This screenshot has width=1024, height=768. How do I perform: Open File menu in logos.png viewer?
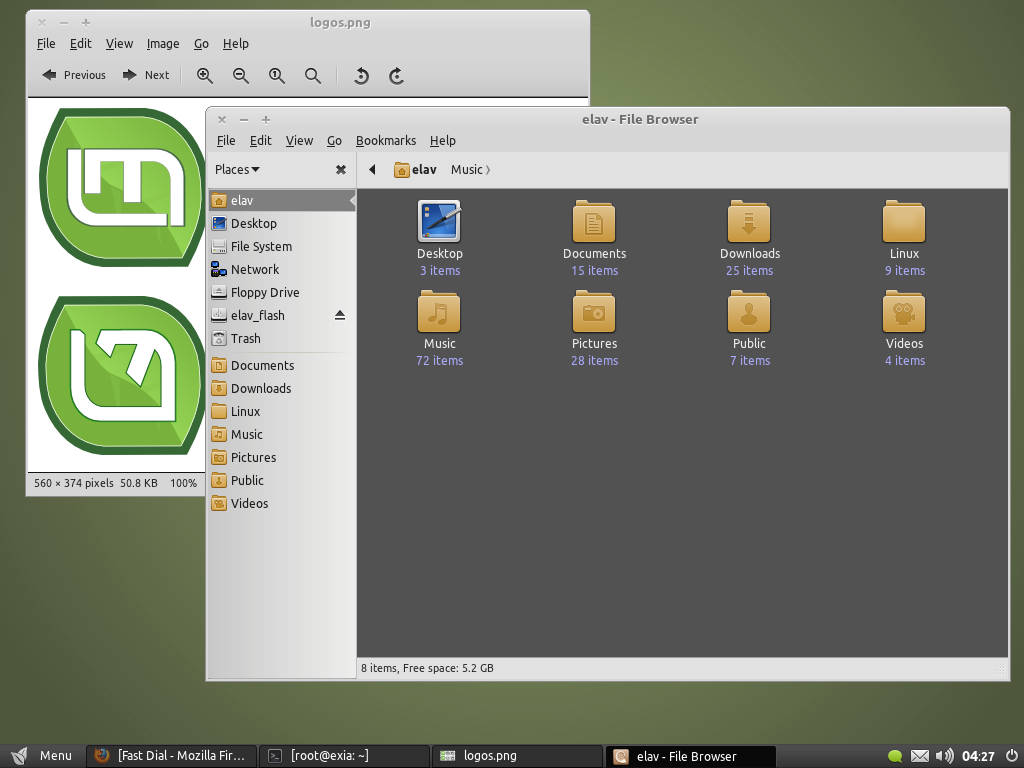click(x=46, y=44)
